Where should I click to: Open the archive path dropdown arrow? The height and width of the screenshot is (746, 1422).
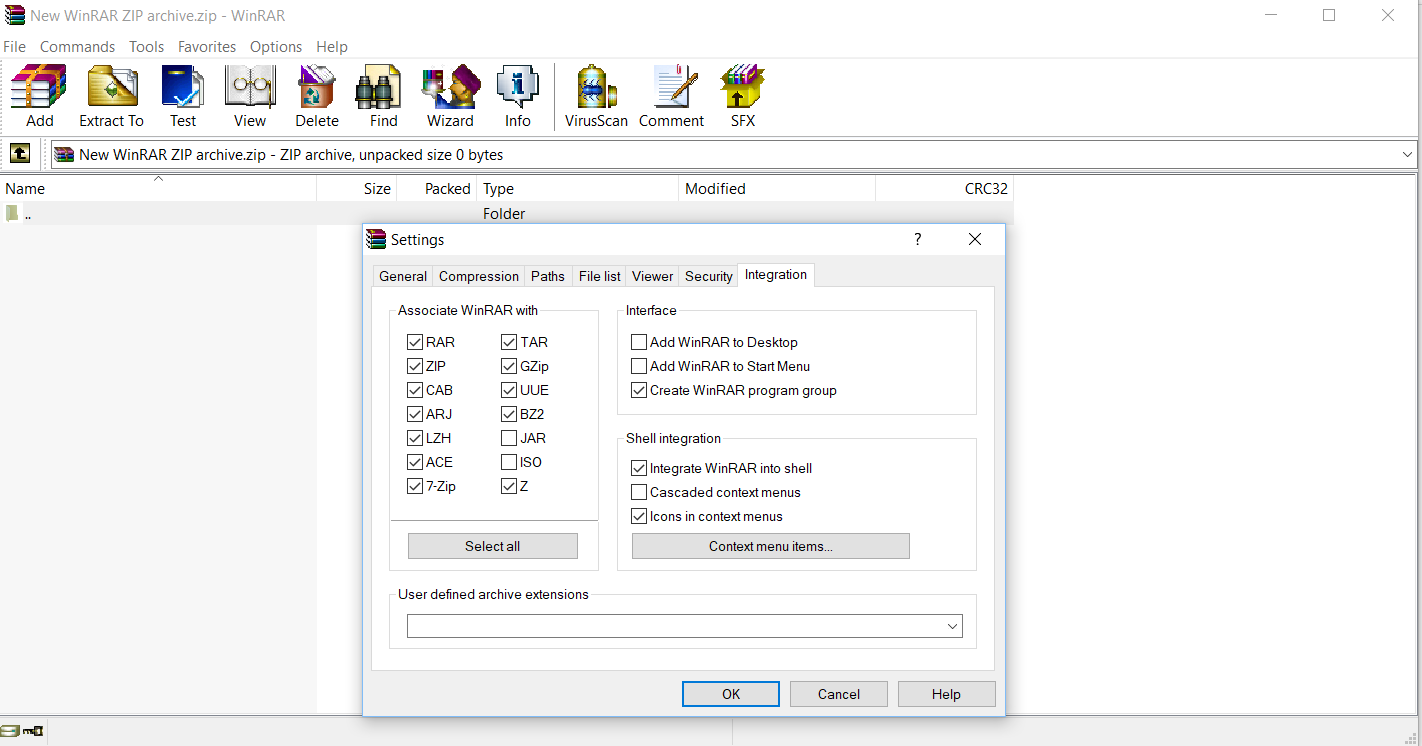click(1407, 154)
